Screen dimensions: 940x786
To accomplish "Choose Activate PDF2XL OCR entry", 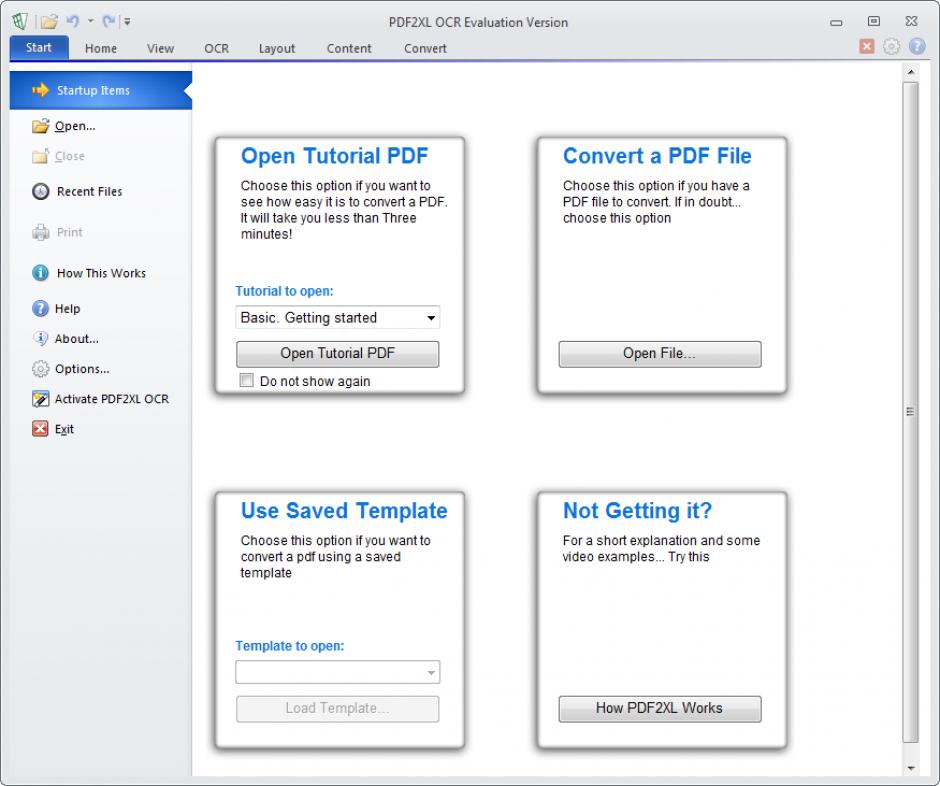I will tap(112, 399).
